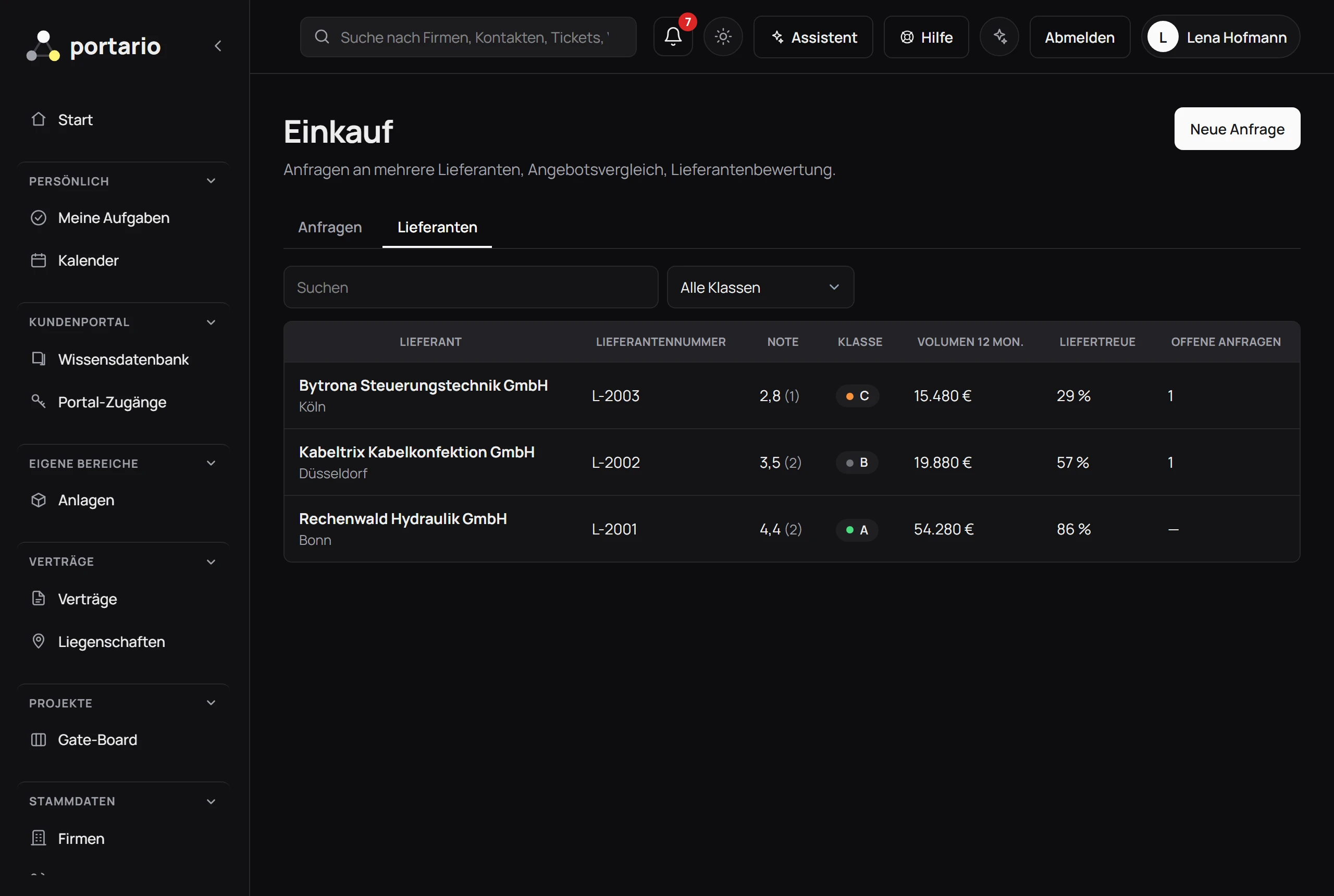The width and height of the screenshot is (1334, 896).
Task: Click Abmelden to log out
Action: tap(1080, 37)
